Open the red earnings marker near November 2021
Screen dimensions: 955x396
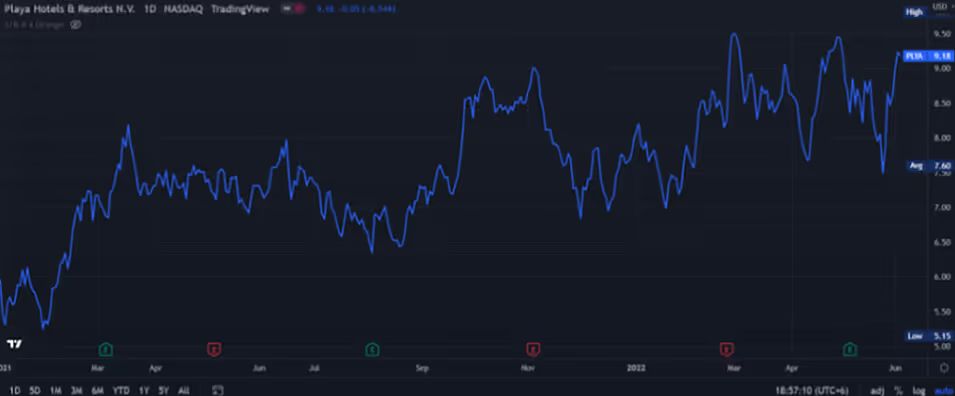533,349
